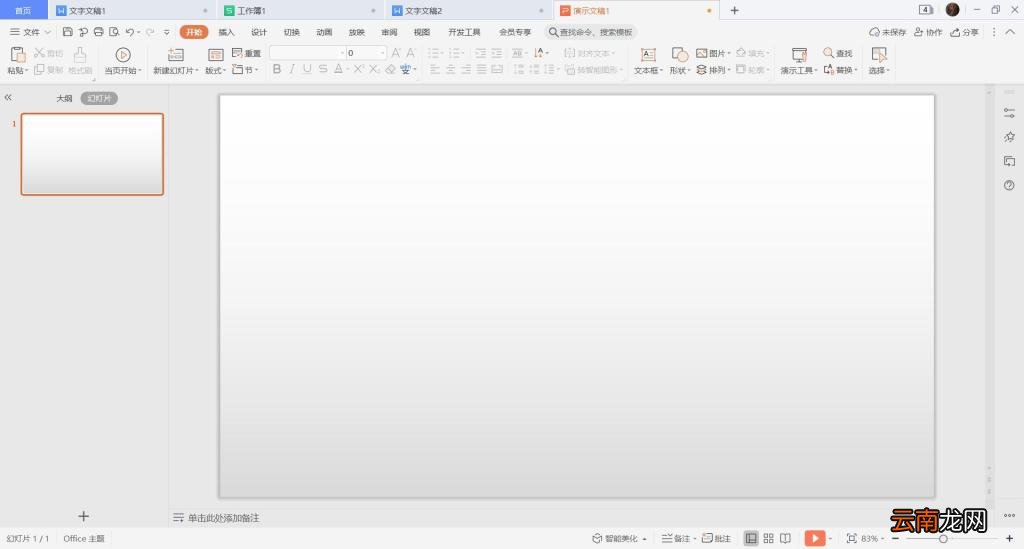Switch to Slide Sorter view
This screenshot has width=1024, height=549.
[x=769, y=539]
